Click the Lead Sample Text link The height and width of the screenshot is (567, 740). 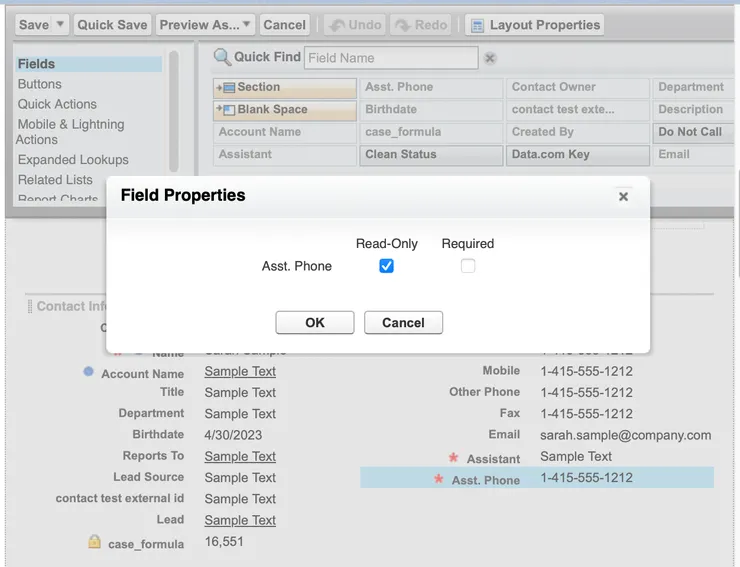(240, 520)
